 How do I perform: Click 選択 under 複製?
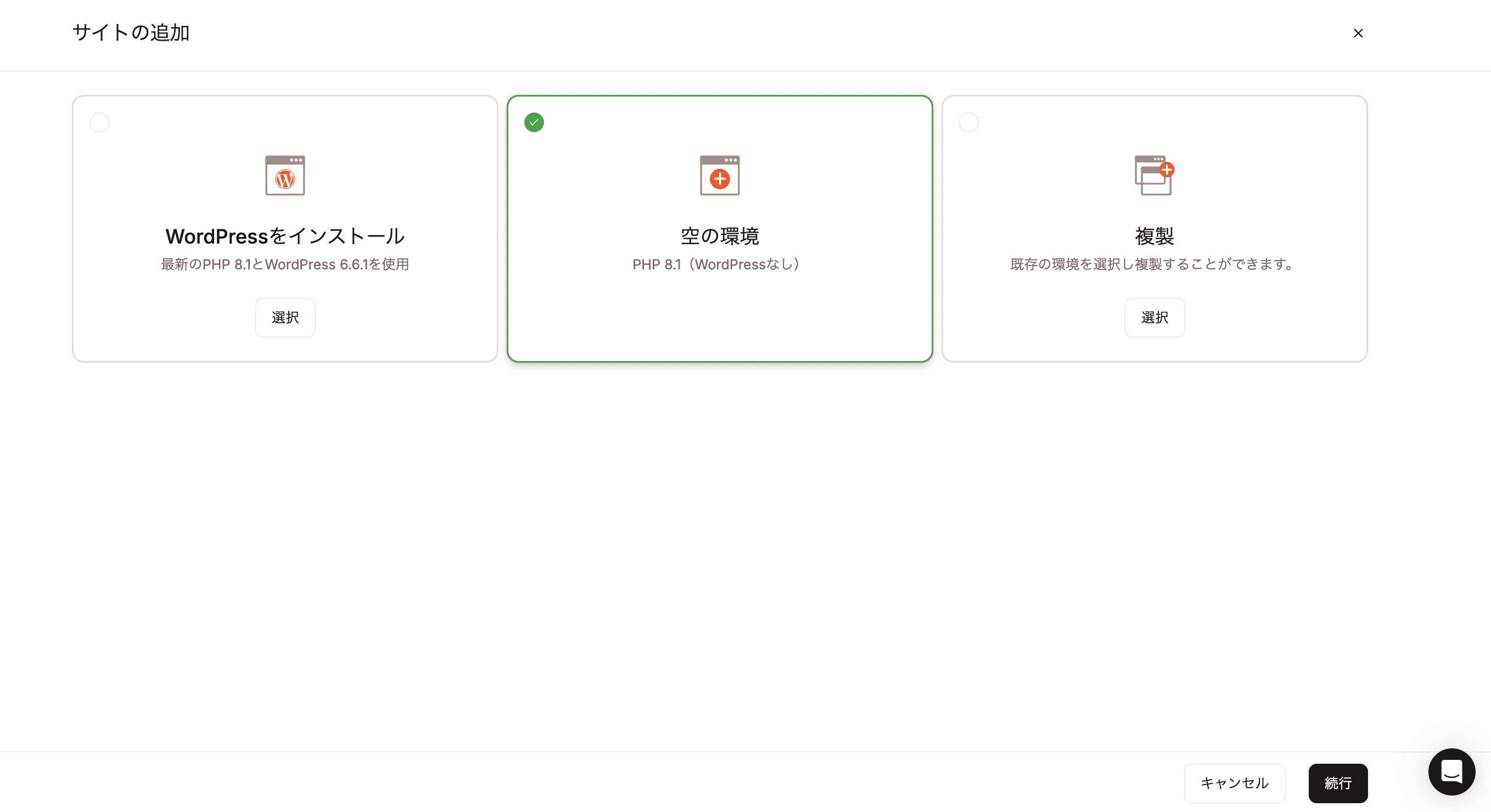click(x=1154, y=317)
